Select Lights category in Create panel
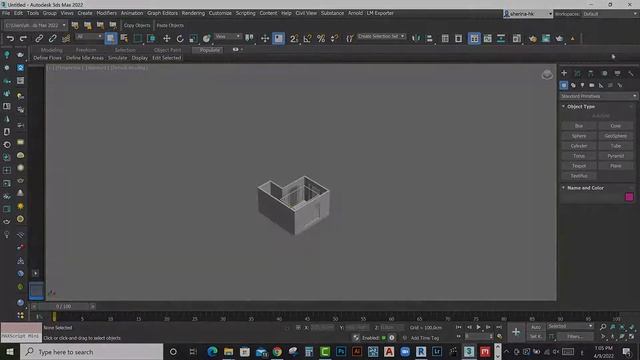Viewport: 640px width, 360px height. coord(582,85)
